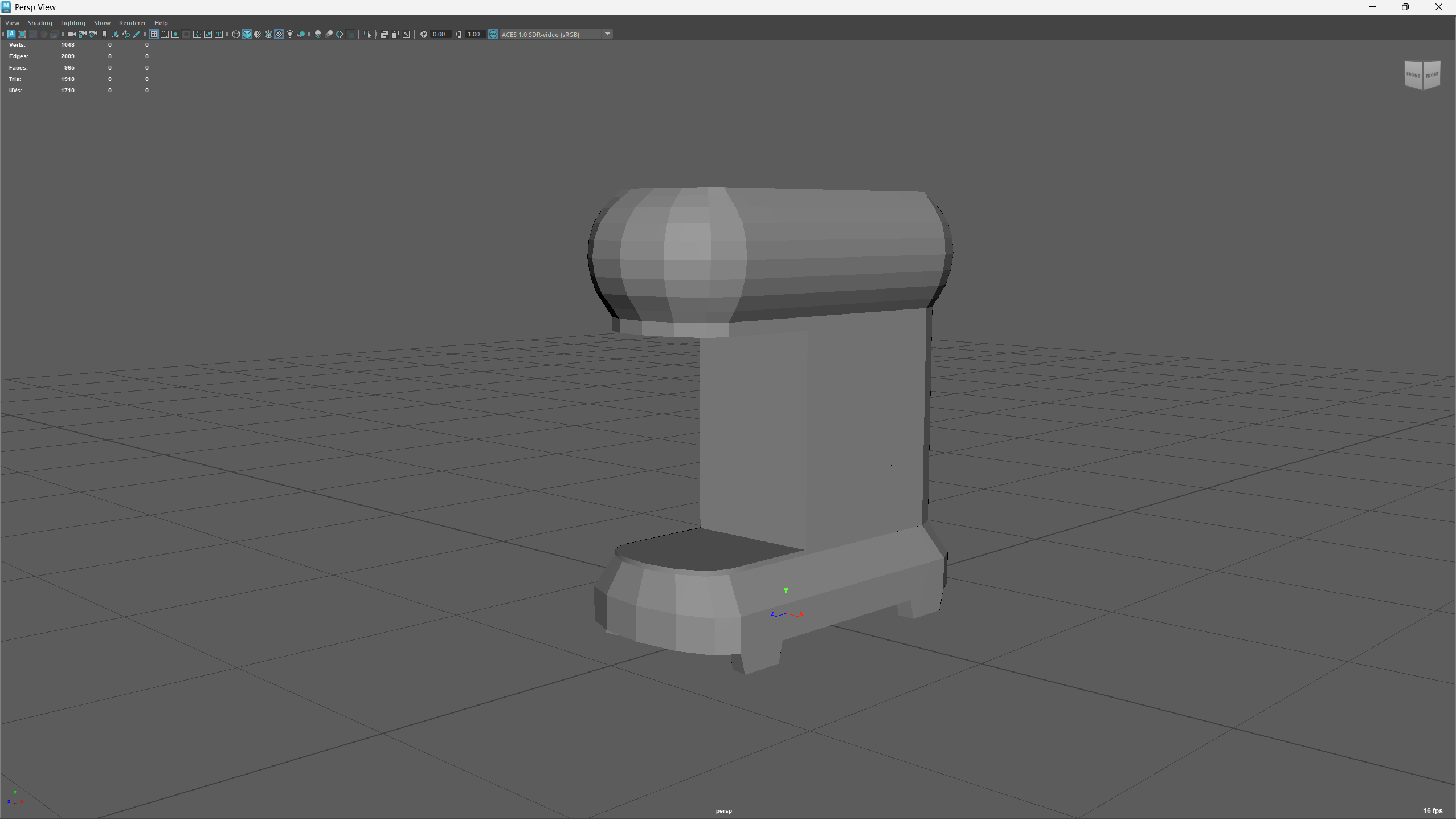Enable Wireframe on Shaded

point(268,34)
